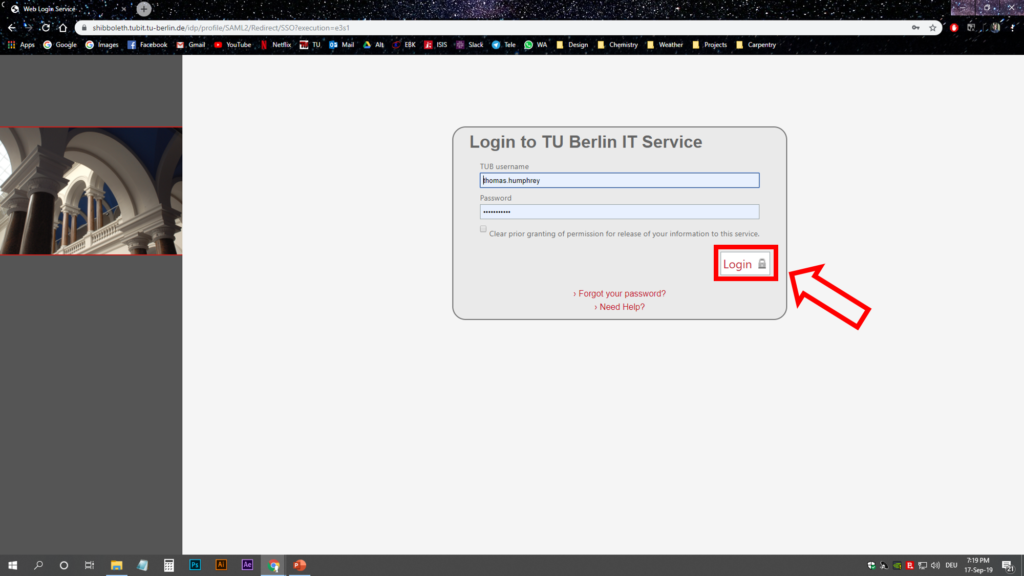Open the Netflix bookmark
The width and height of the screenshot is (1024, 576).
tap(275, 45)
